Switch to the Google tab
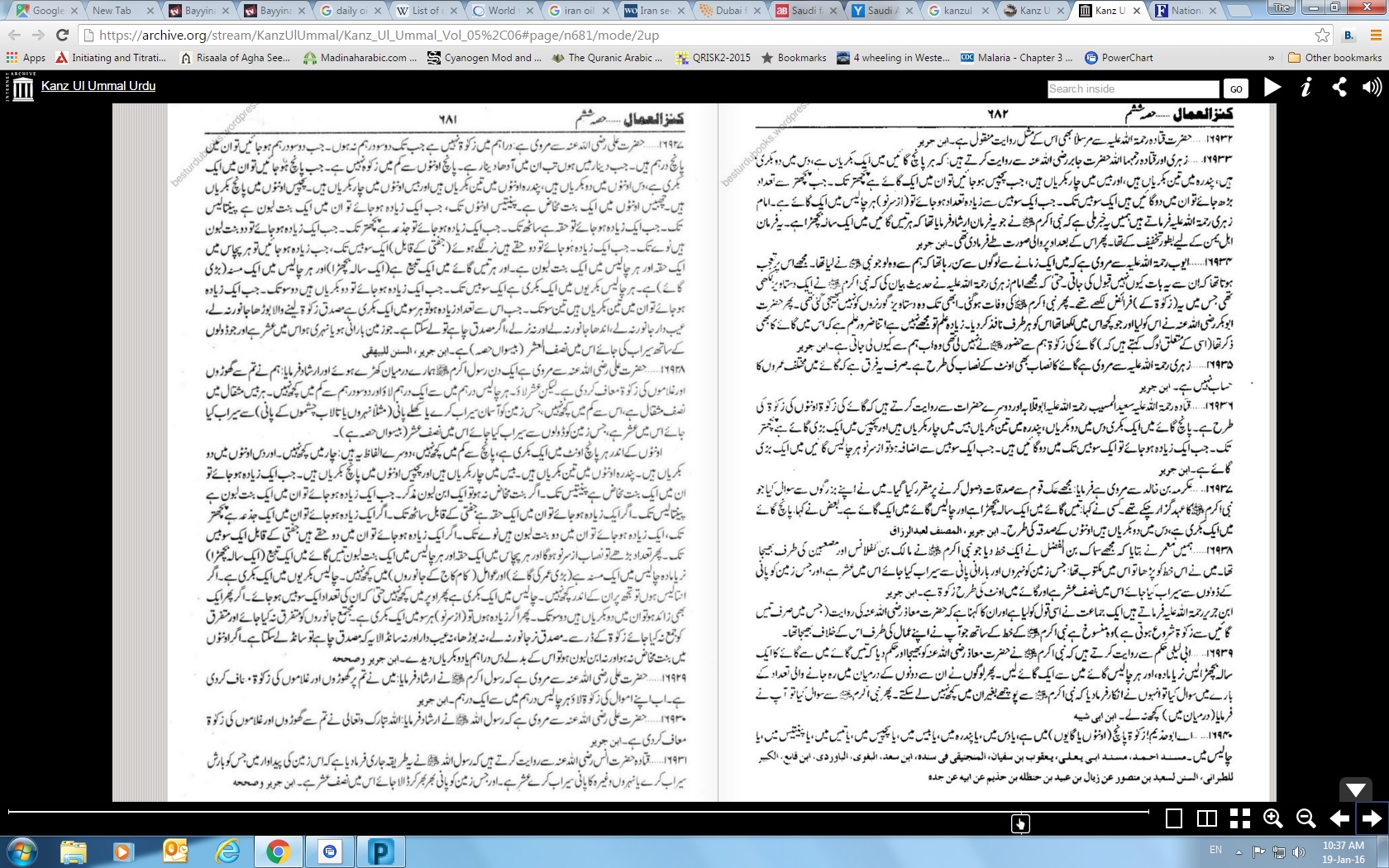Viewport: 1389px width, 868px height. pyautogui.click(x=42, y=11)
